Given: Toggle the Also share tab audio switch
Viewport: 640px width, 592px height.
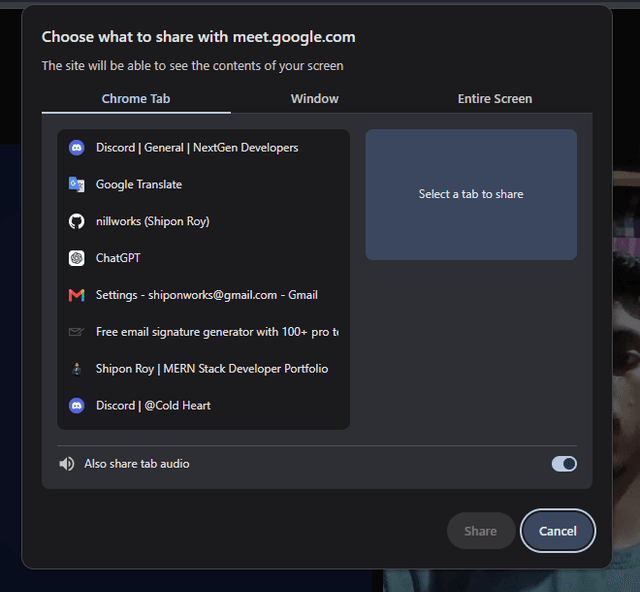Looking at the screenshot, I should click(x=564, y=464).
